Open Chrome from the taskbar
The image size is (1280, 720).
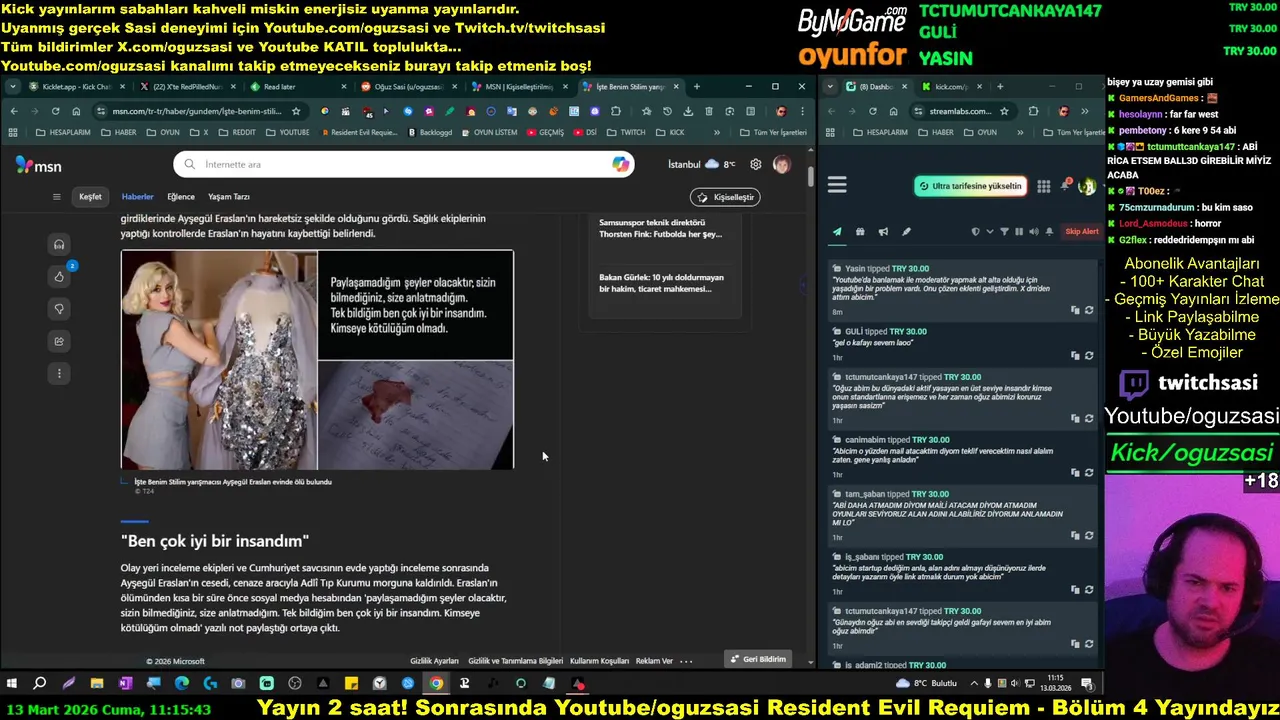(436, 684)
